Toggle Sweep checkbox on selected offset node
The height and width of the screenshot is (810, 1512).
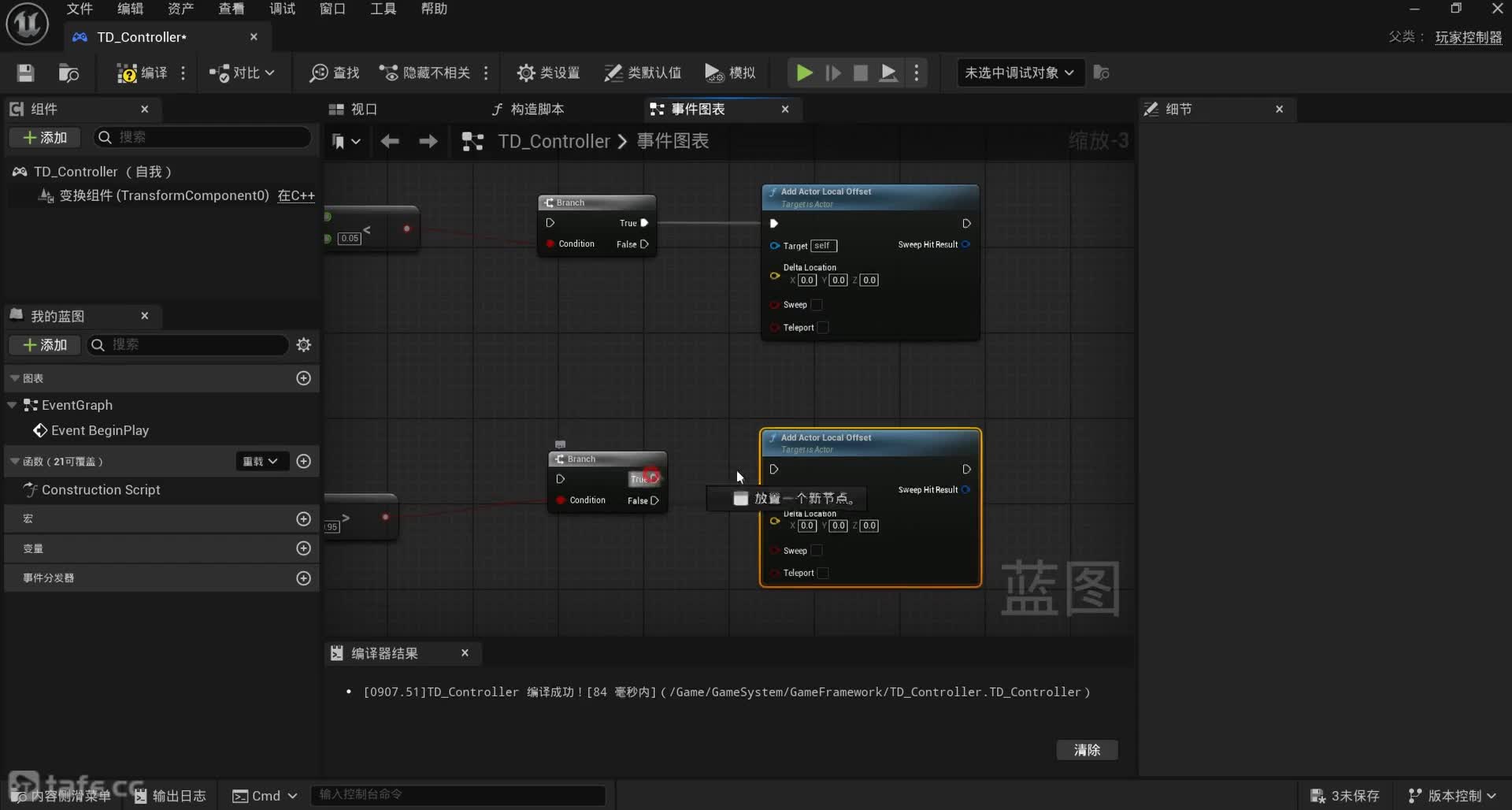pyautogui.click(x=817, y=551)
